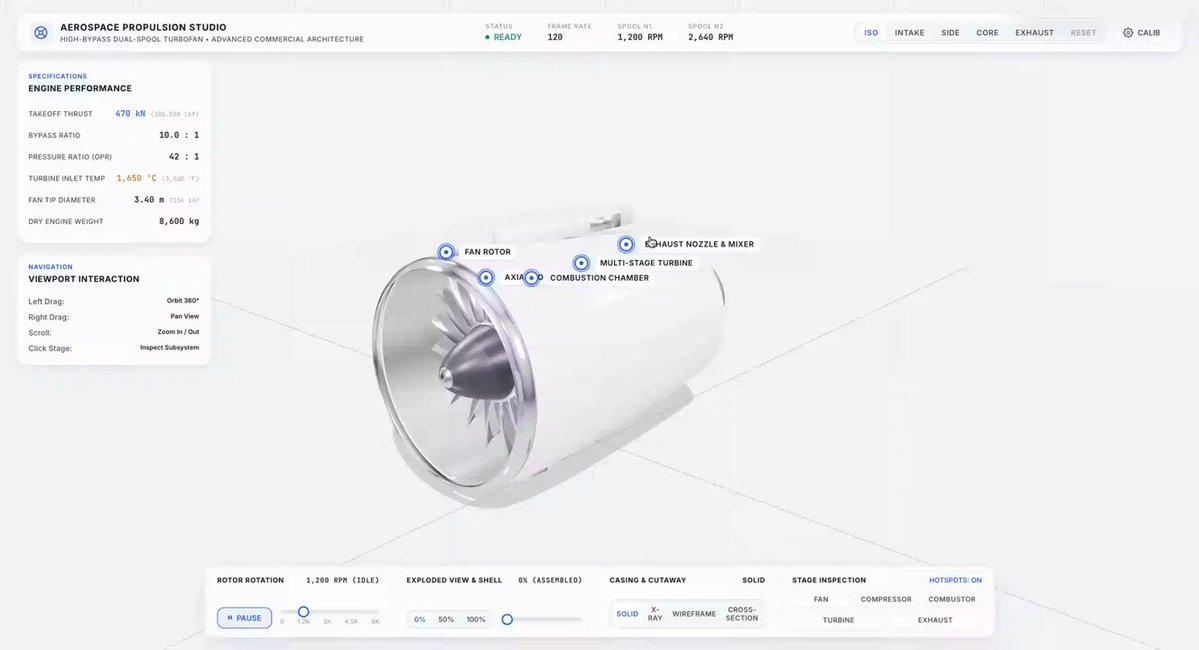The width and height of the screenshot is (1199, 650).
Task: Switch to the INTAKE camera view
Action: point(909,33)
